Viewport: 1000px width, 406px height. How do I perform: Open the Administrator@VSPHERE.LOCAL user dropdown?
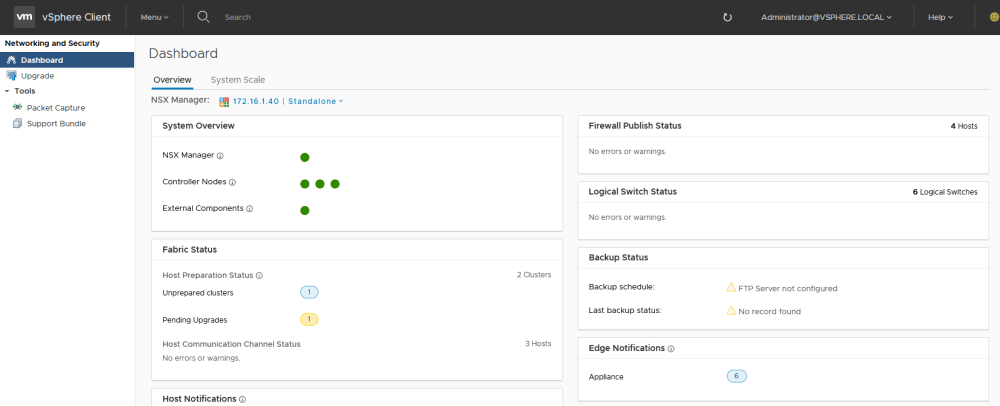[826, 17]
